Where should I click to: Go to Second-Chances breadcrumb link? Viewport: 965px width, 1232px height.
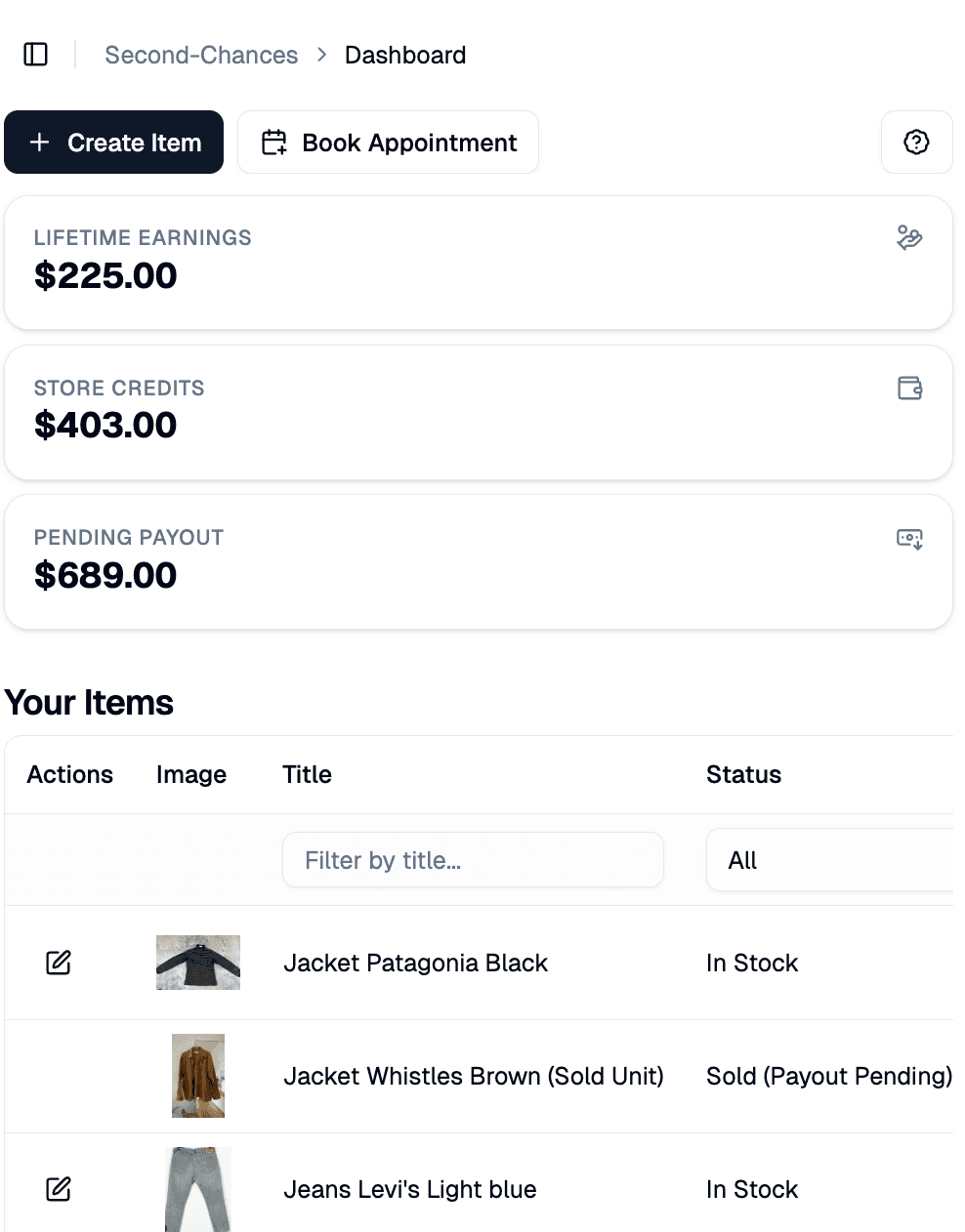tap(201, 55)
